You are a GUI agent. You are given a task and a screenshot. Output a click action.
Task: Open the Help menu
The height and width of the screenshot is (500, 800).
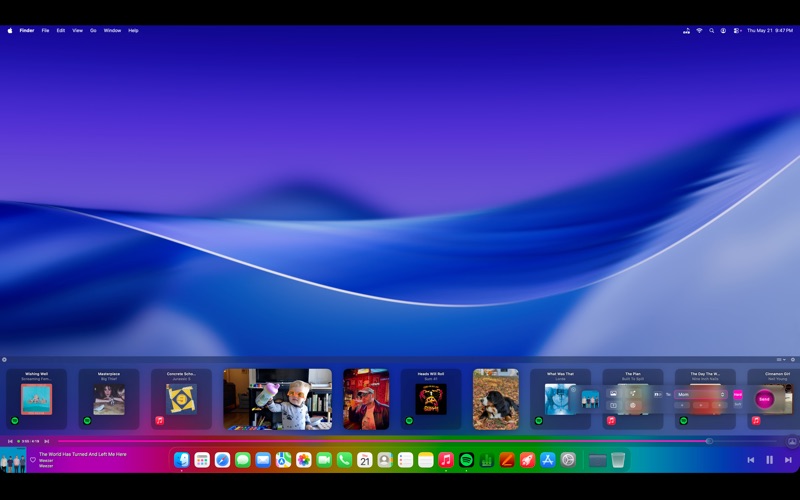pos(133,31)
